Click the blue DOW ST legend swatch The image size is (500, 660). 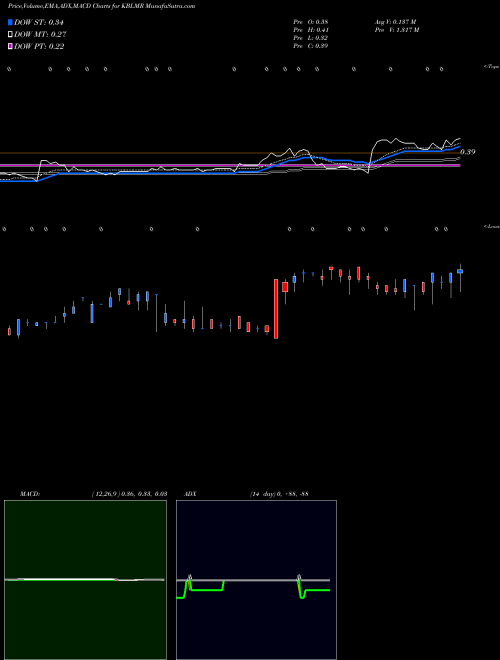pyautogui.click(x=10, y=22)
